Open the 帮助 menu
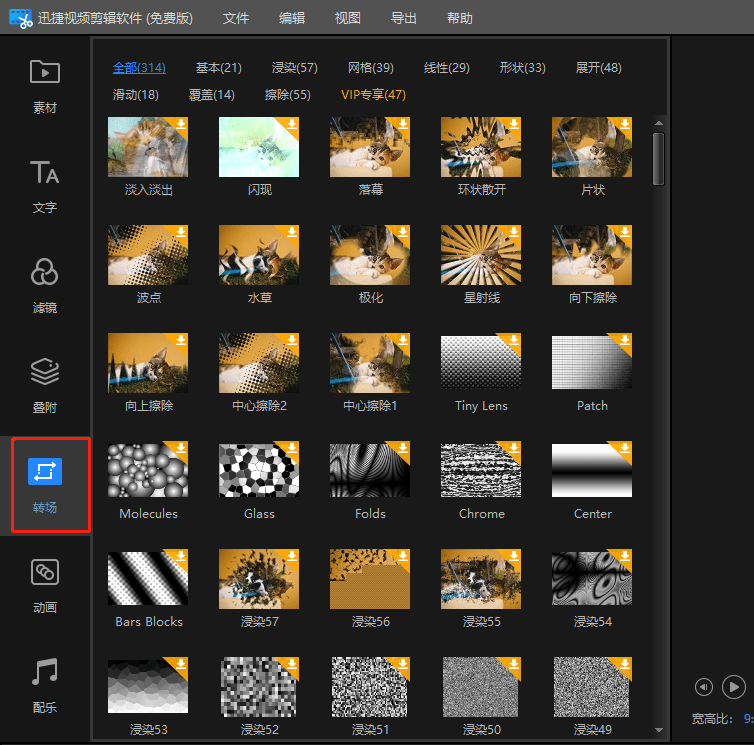Viewport: 754px width, 745px height. pyautogui.click(x=459, y=18)
